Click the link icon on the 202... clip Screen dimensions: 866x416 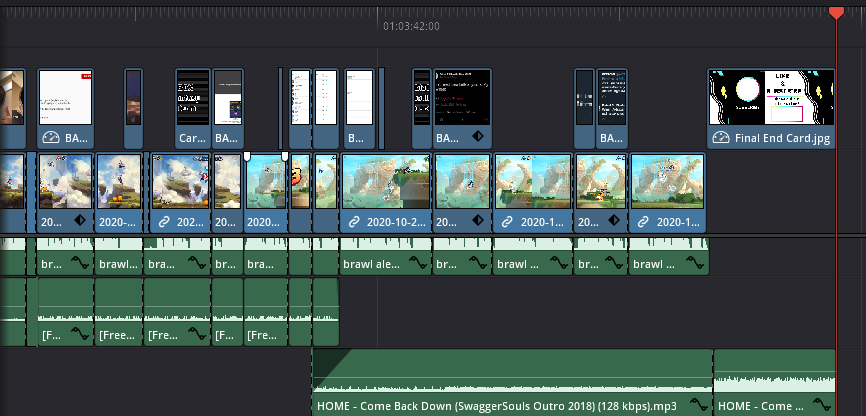point(163,222)
